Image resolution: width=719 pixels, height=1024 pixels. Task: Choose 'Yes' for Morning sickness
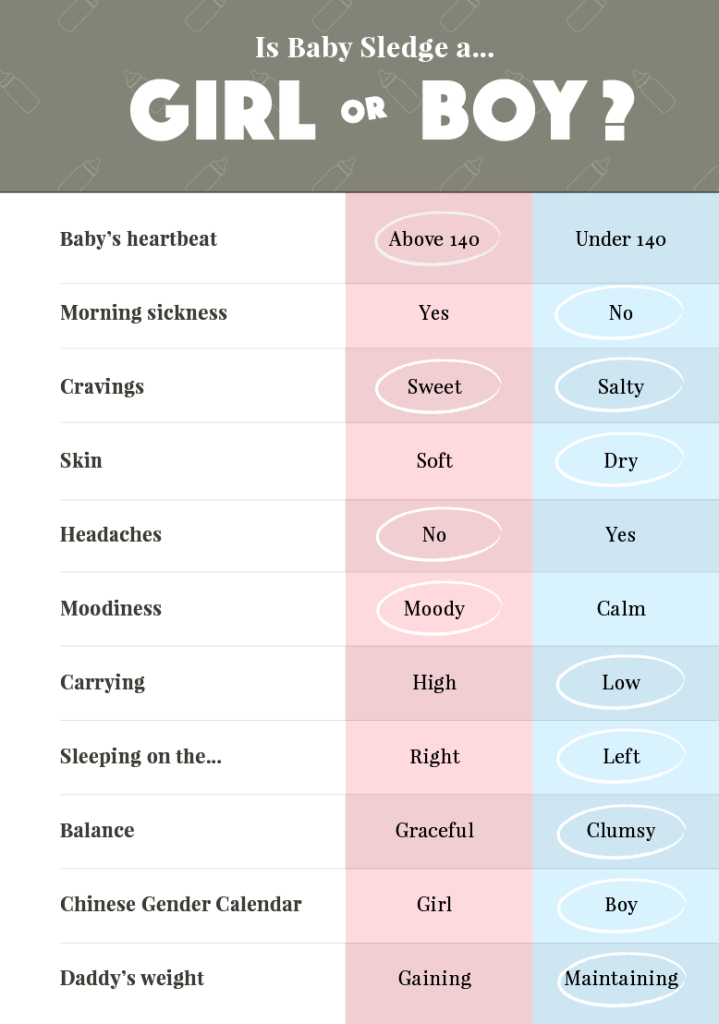point(434,313)
